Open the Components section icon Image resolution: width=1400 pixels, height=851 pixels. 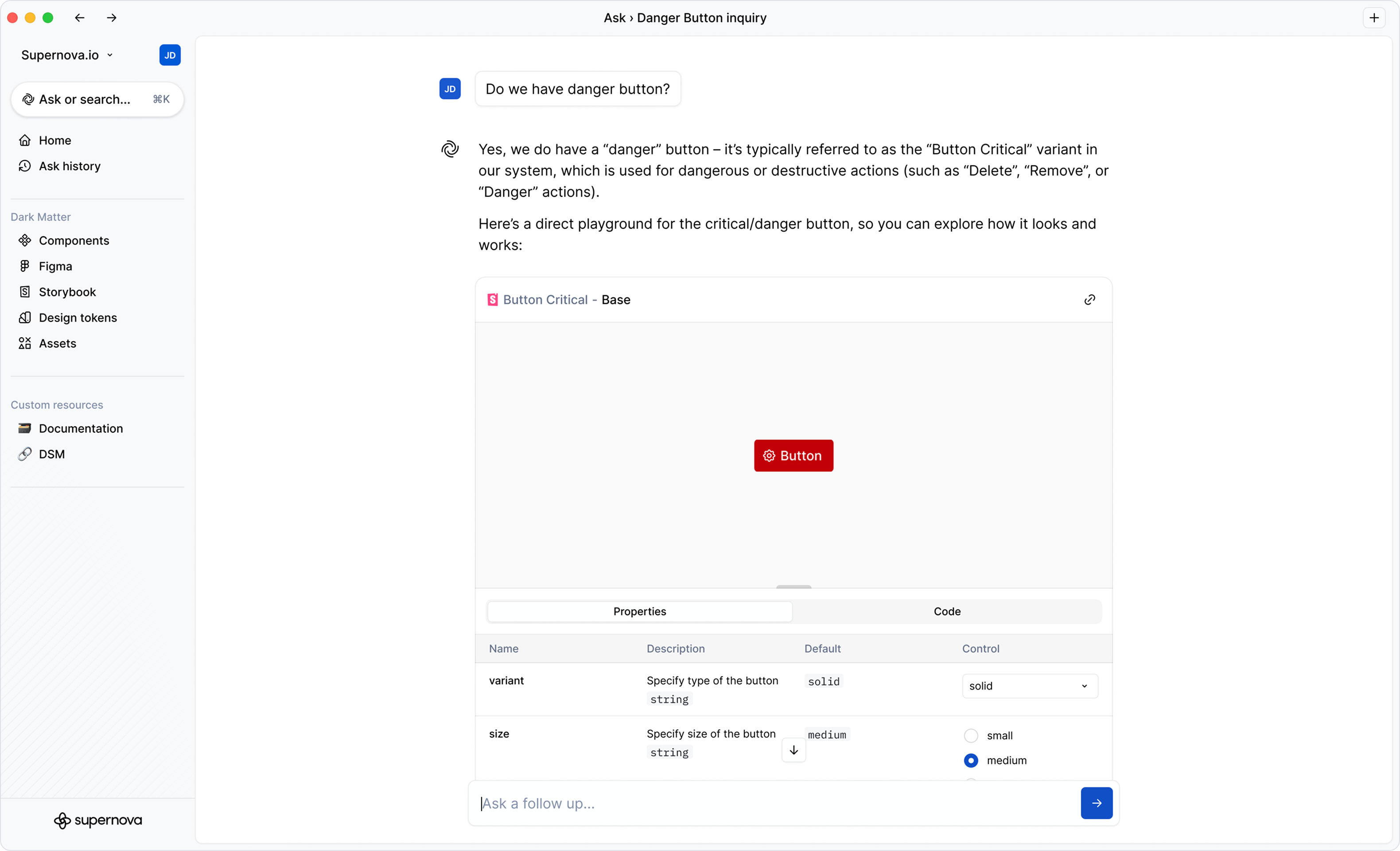click(24, 241)
